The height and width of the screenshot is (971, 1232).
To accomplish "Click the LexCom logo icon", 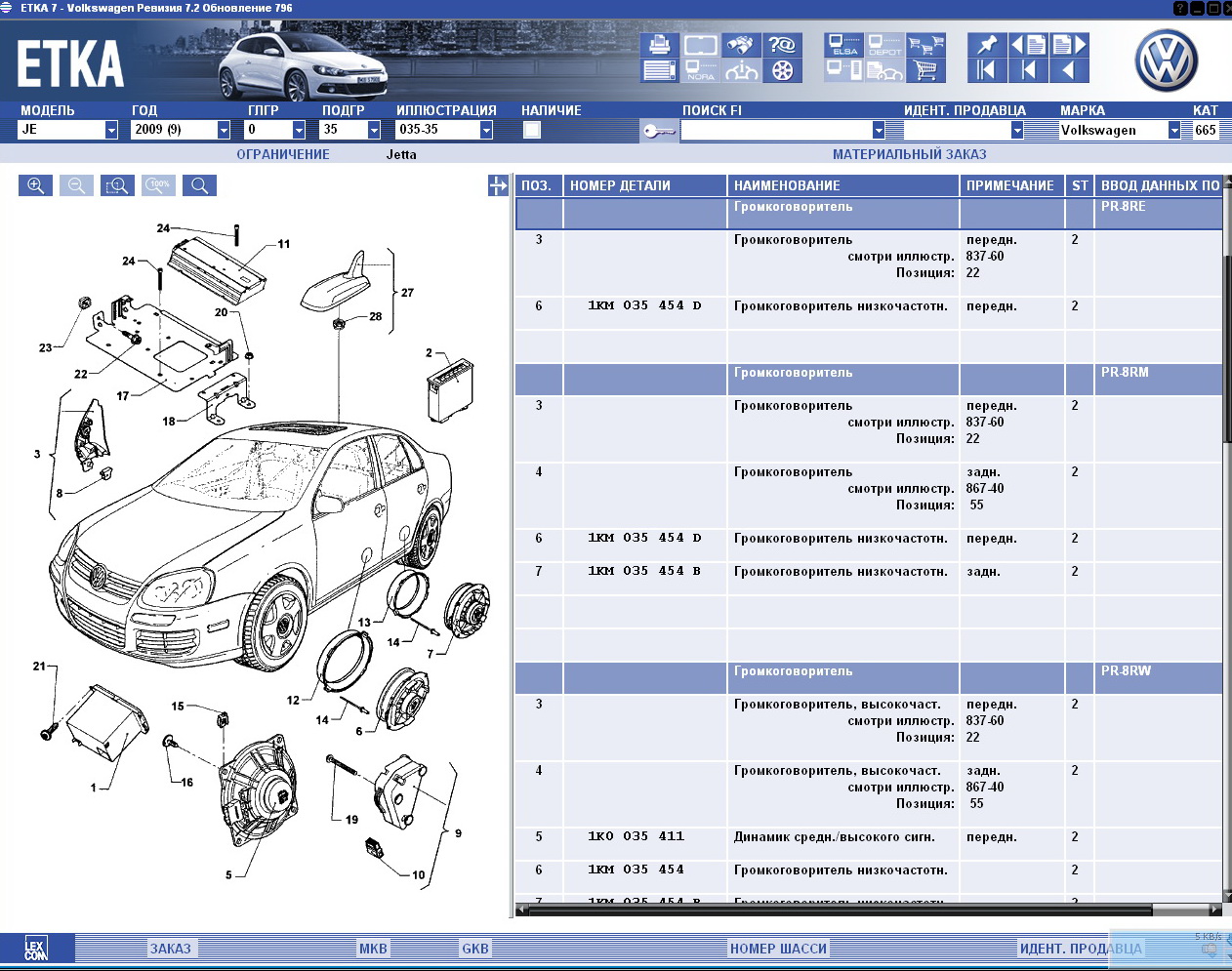I will [x=36, y=948].
